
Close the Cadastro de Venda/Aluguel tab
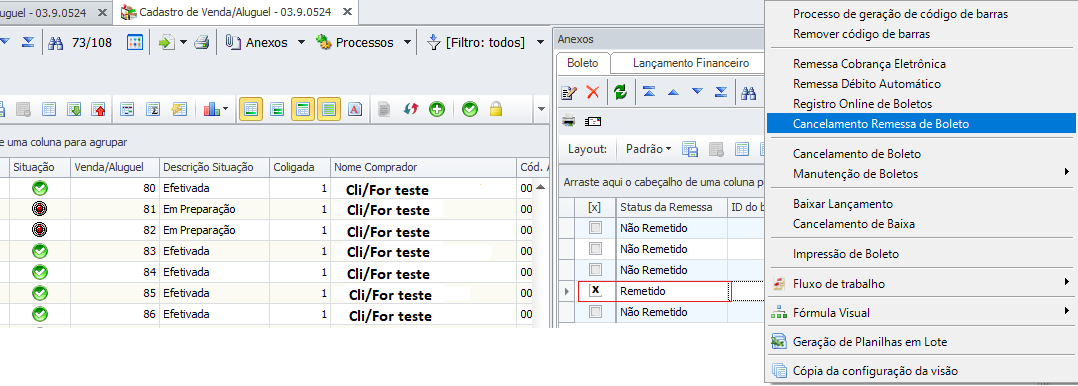(x=346, y=12)
